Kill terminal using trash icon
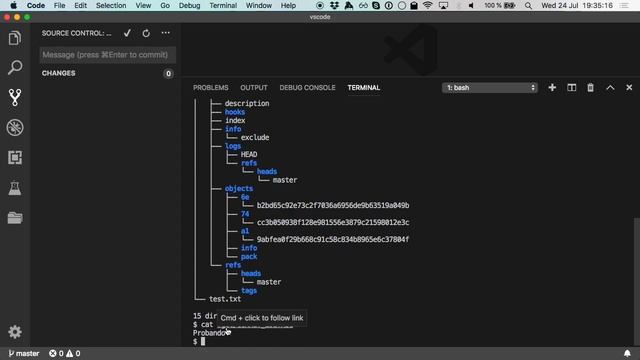The width and height of the screenshot is (640, 360). pos(590,87)
